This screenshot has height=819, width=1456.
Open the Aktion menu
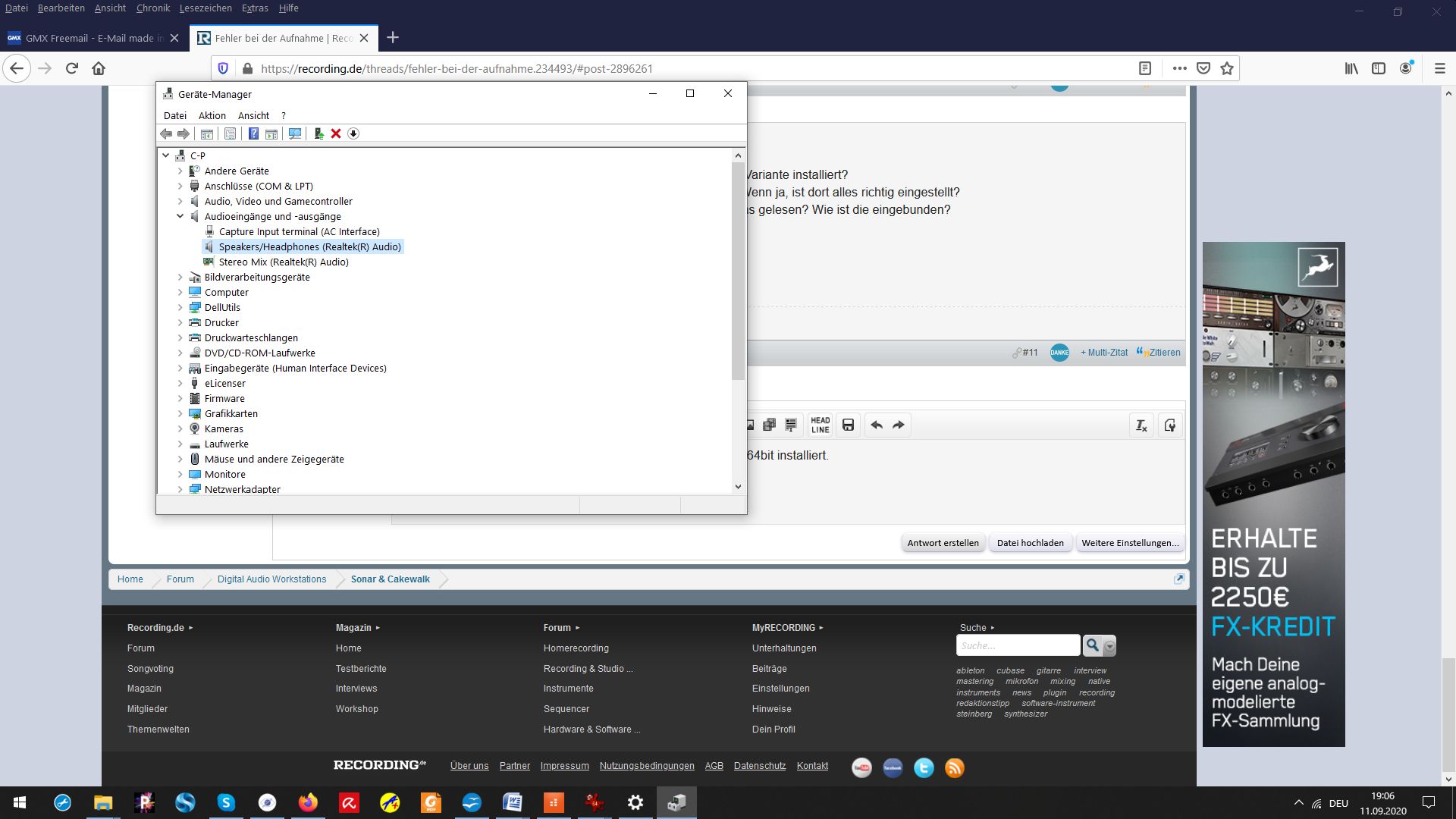[x=212, y=115]
